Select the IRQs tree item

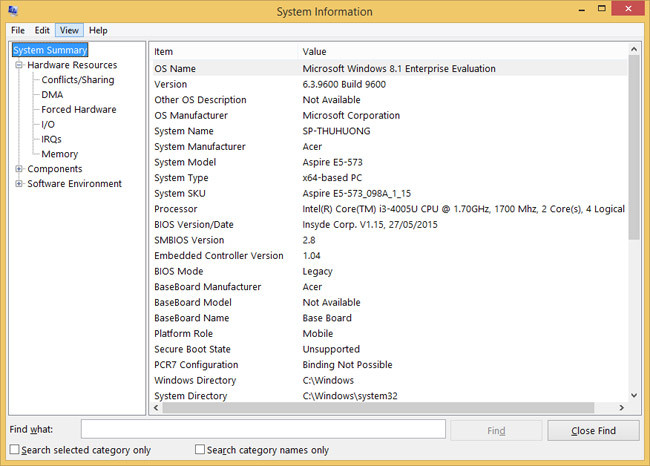tap(51, 139)
